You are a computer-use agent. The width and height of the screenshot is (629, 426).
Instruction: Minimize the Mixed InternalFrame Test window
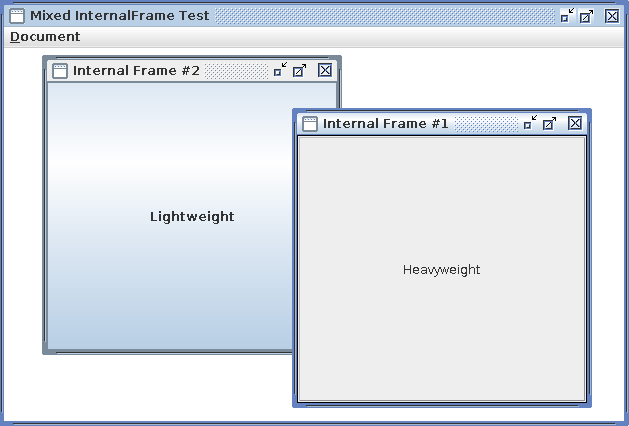[x=567, y=16]
